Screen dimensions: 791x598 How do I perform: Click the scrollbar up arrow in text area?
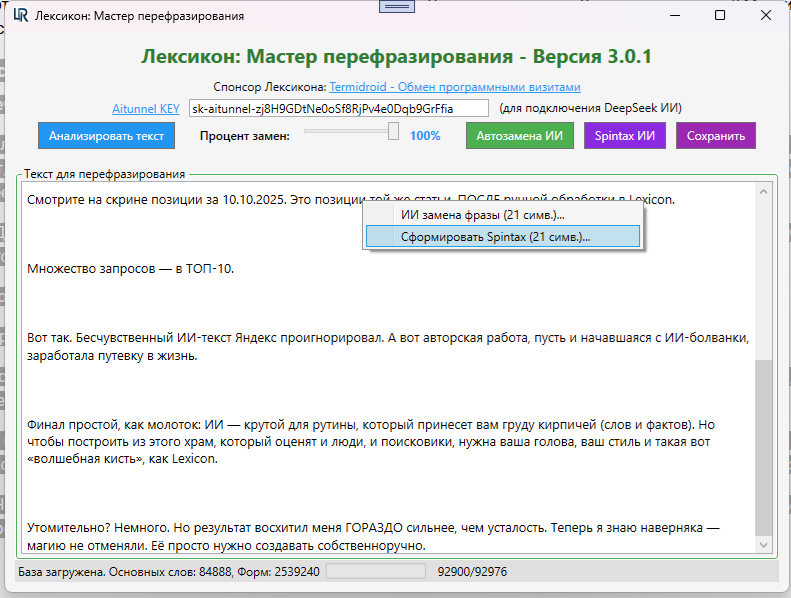click(x=765, y=190)
